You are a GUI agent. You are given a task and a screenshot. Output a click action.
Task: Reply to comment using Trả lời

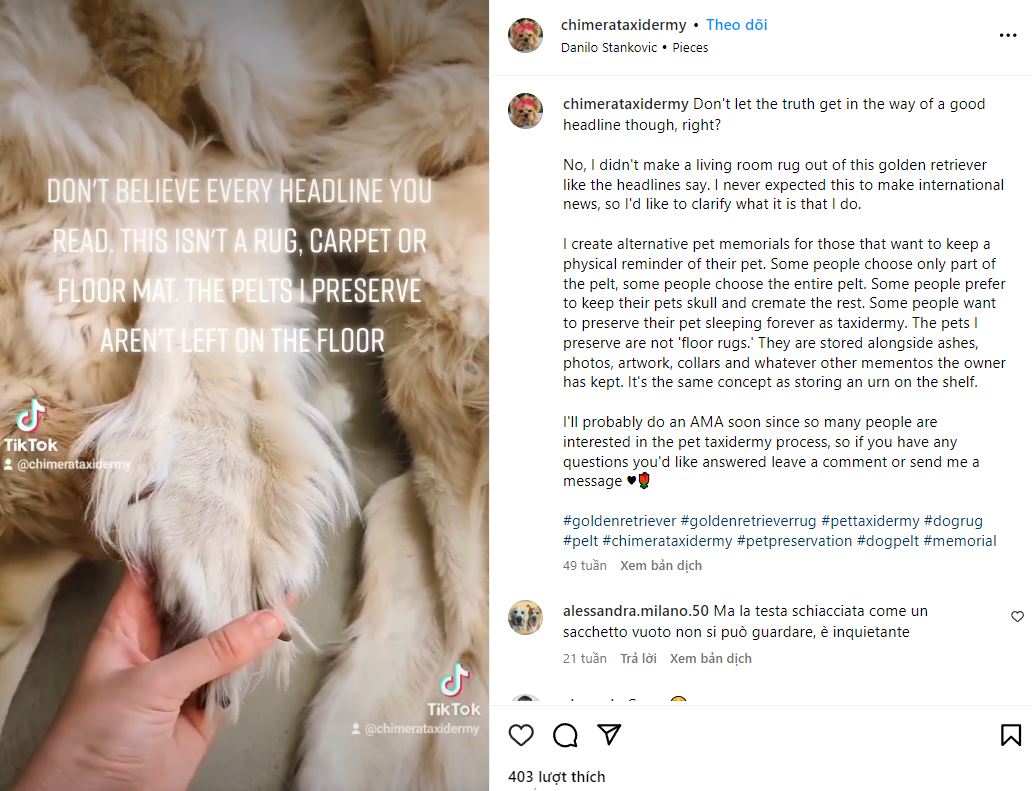tap(638, 658)
